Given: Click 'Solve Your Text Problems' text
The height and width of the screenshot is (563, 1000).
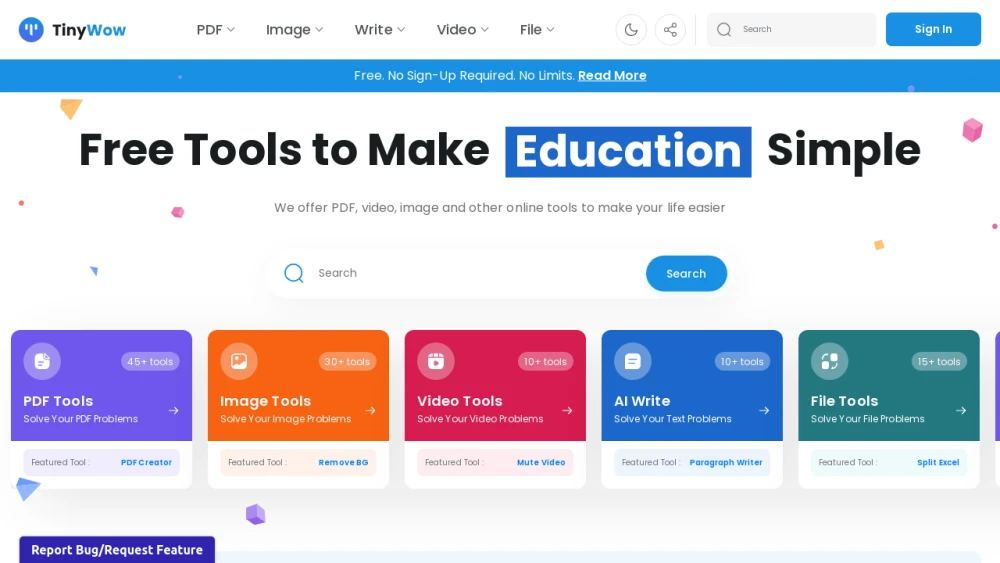Looking at the screenshot, I should click(673, 419).
